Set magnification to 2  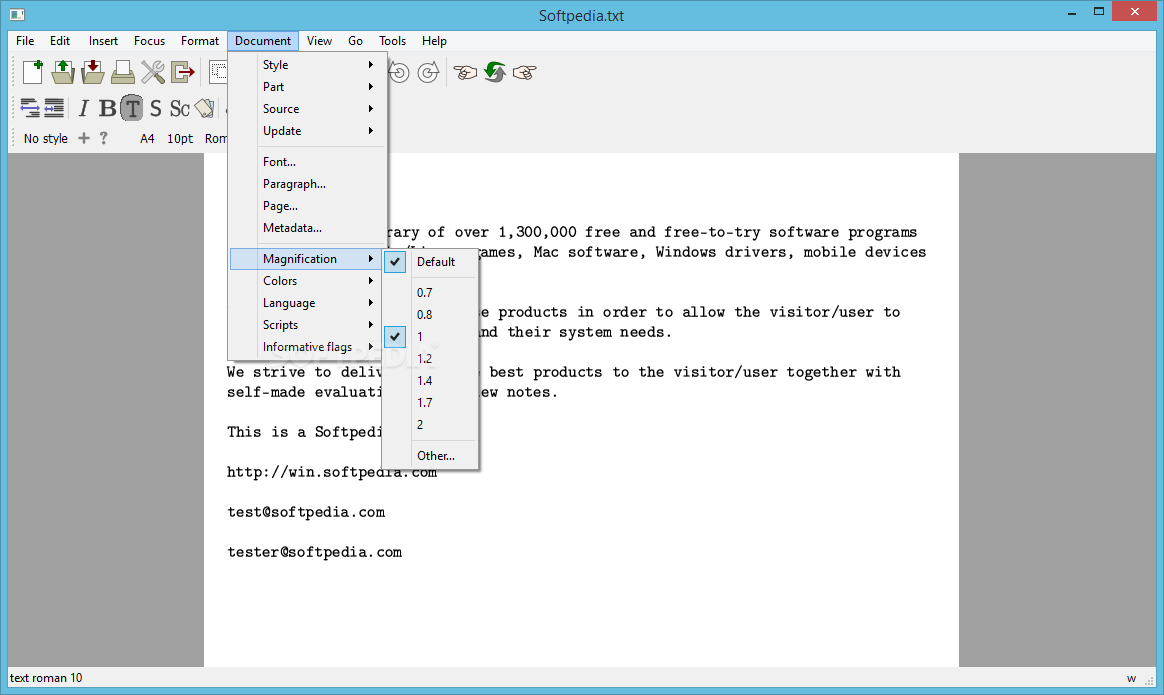point(431,425)
